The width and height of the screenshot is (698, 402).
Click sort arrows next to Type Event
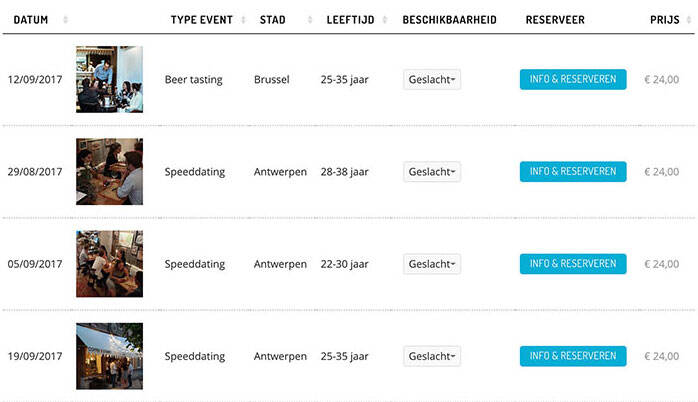click(x=243, y=20)
